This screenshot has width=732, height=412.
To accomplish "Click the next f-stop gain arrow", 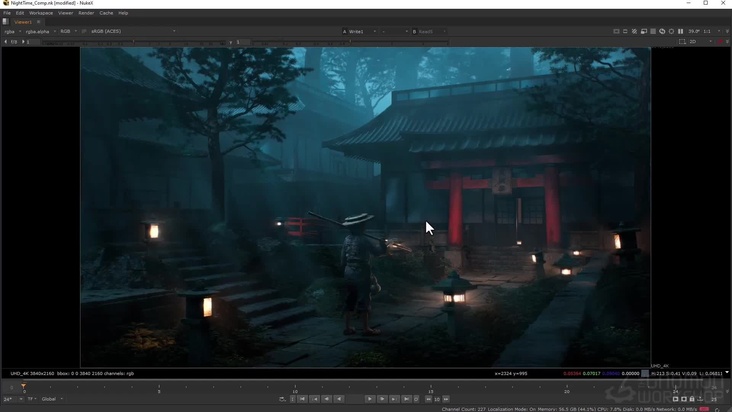I will [x=23, y=42].
